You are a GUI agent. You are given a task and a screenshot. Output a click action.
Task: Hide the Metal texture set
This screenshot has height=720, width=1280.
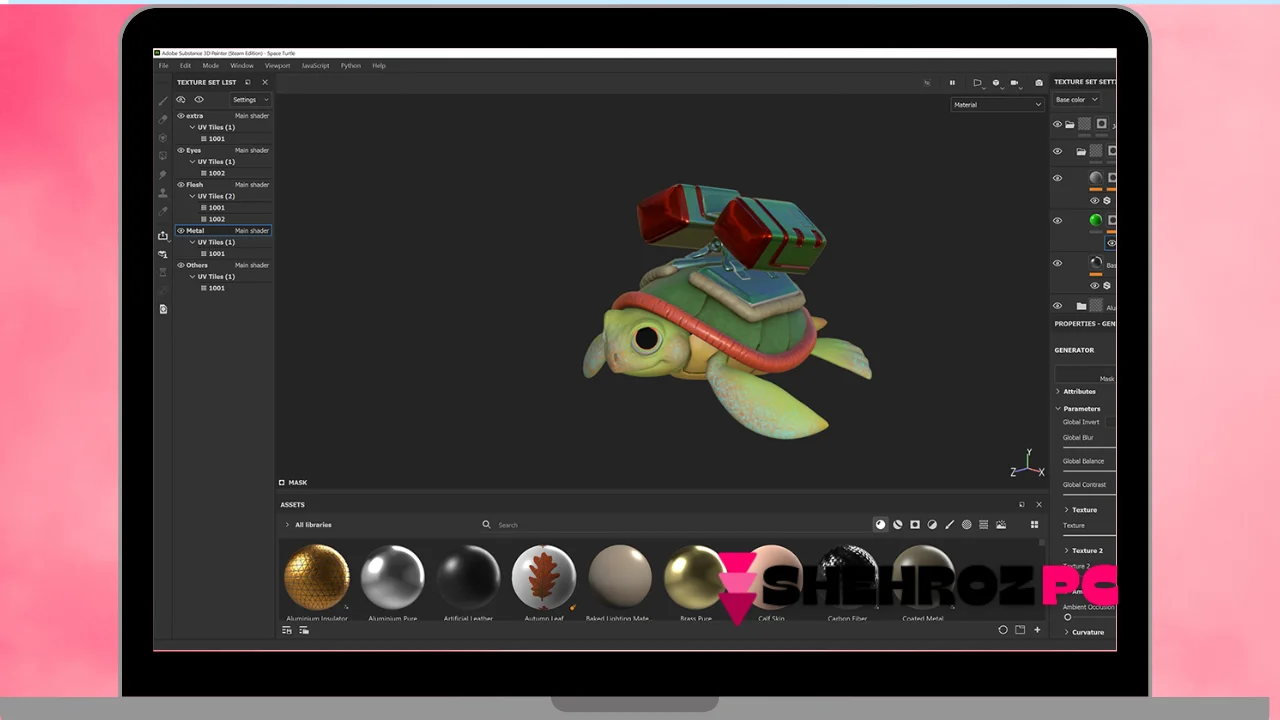point(181,230)
